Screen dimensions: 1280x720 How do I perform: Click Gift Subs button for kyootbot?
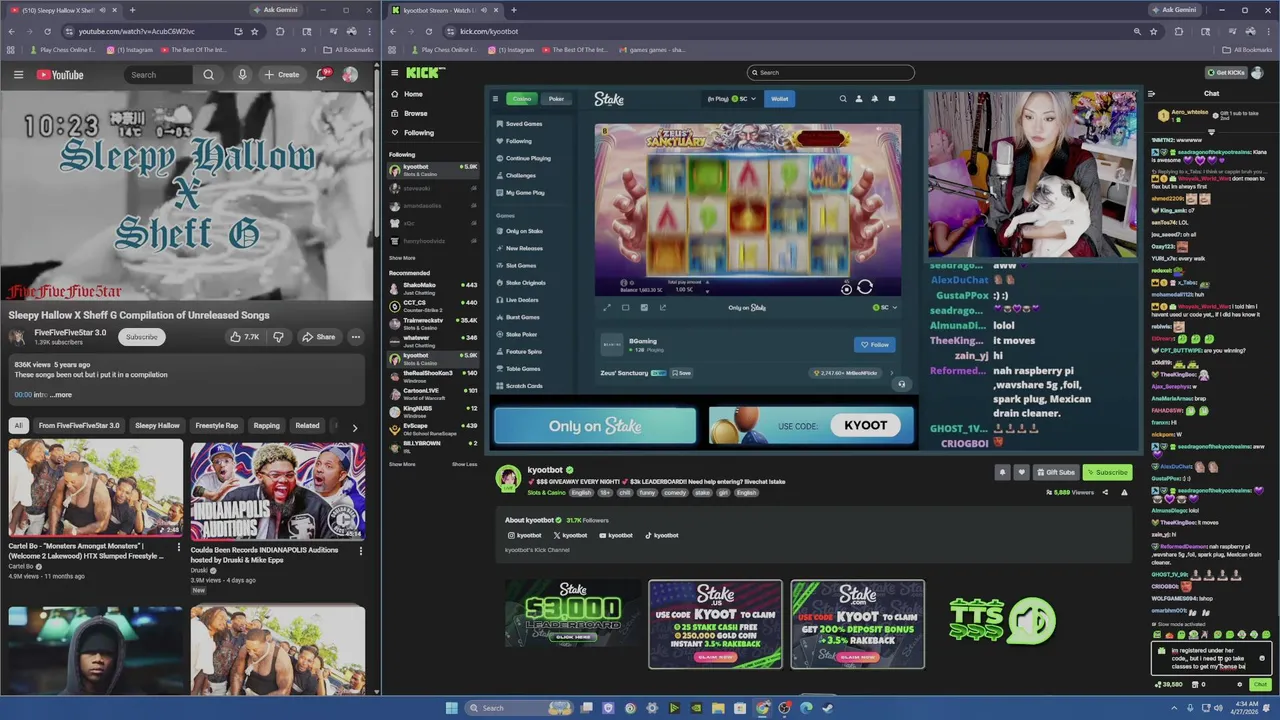[1055, 472]
